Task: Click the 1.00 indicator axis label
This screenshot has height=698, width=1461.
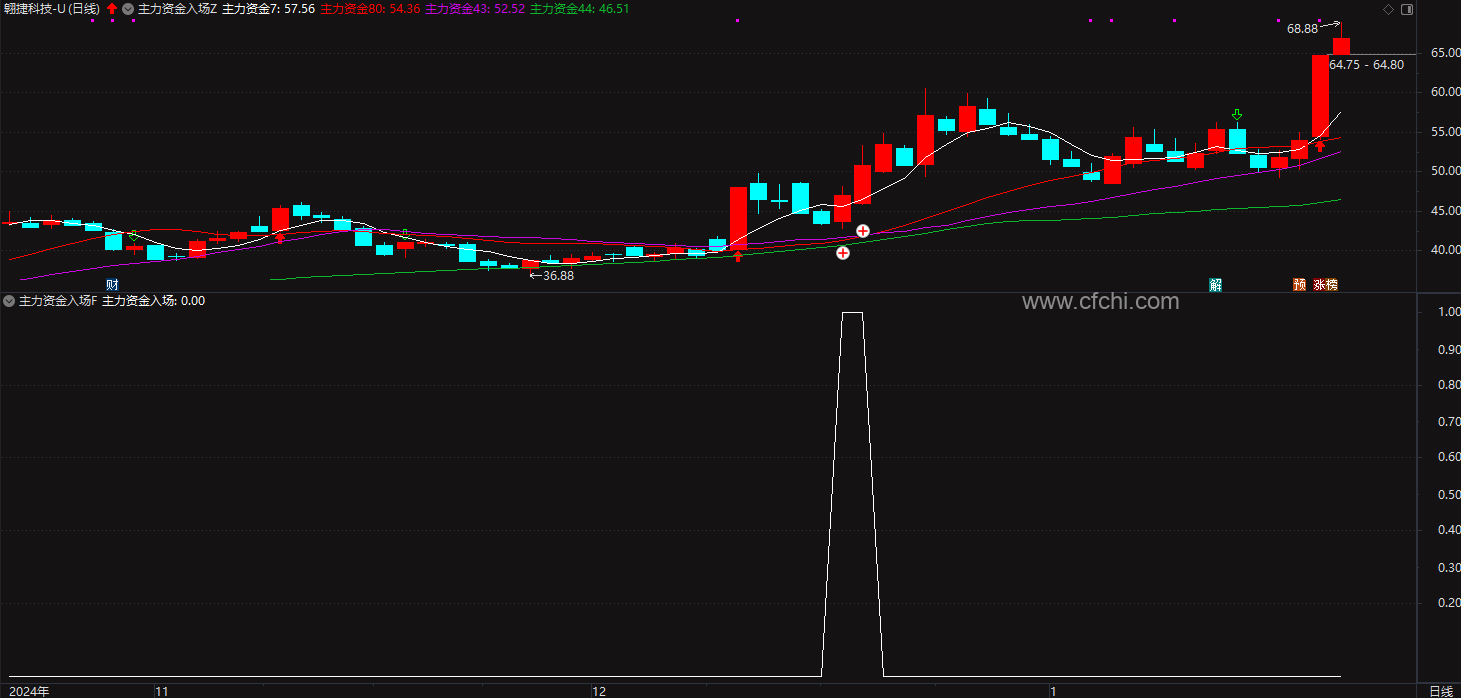Action: [1448, 313]
